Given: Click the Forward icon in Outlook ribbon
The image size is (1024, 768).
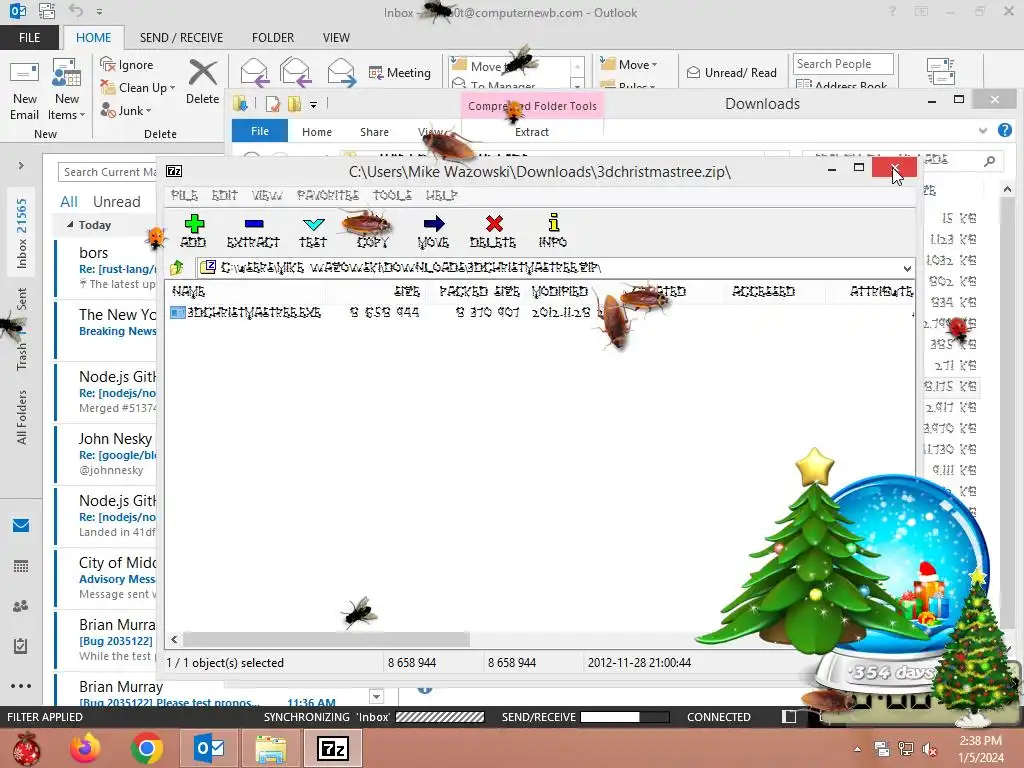Looking at the screenshot, I should [342, 72].
